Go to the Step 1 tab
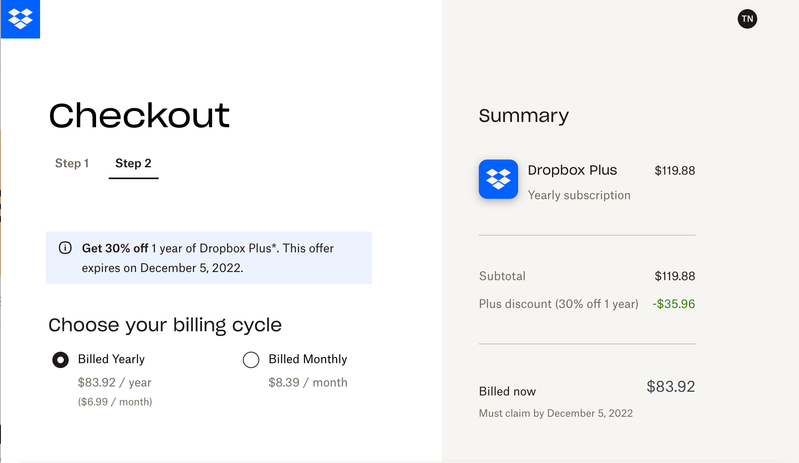The height and width of the screenshot is (463, 799). tap(72, 163)
